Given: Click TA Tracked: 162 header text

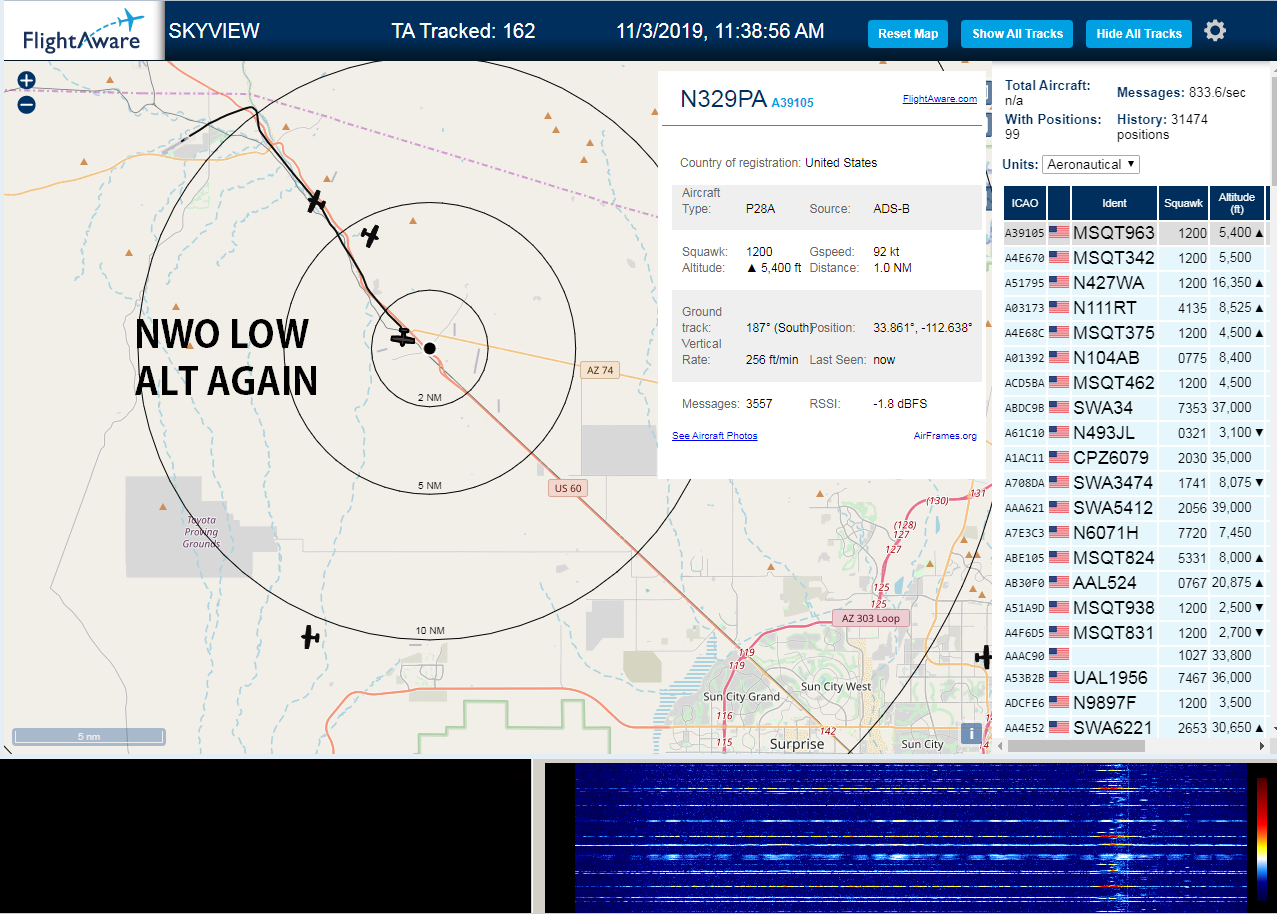Looking at the screenshot, I should pos(463,31).
